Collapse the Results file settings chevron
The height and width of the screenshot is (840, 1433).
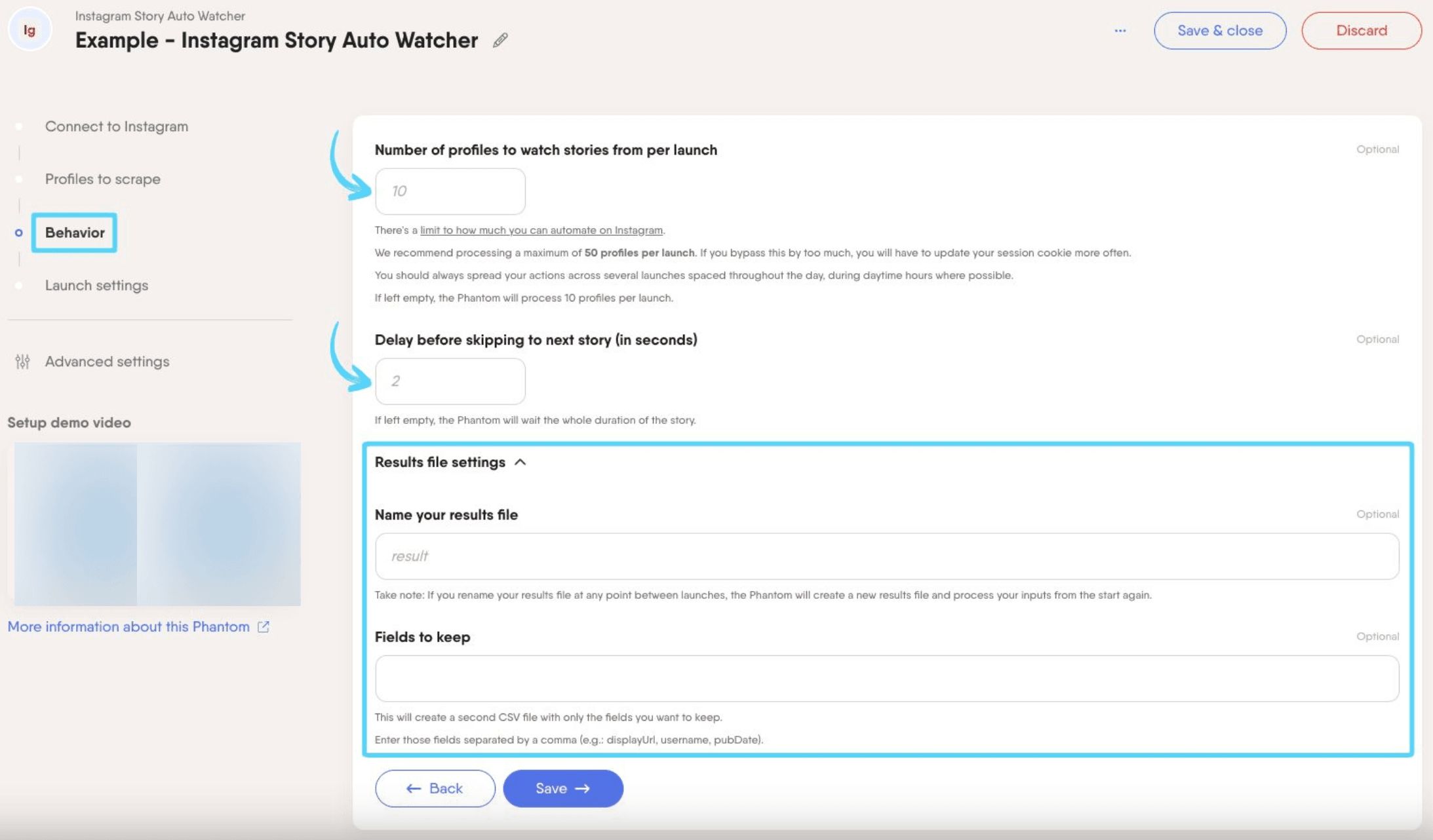click(x=520, y=462)
